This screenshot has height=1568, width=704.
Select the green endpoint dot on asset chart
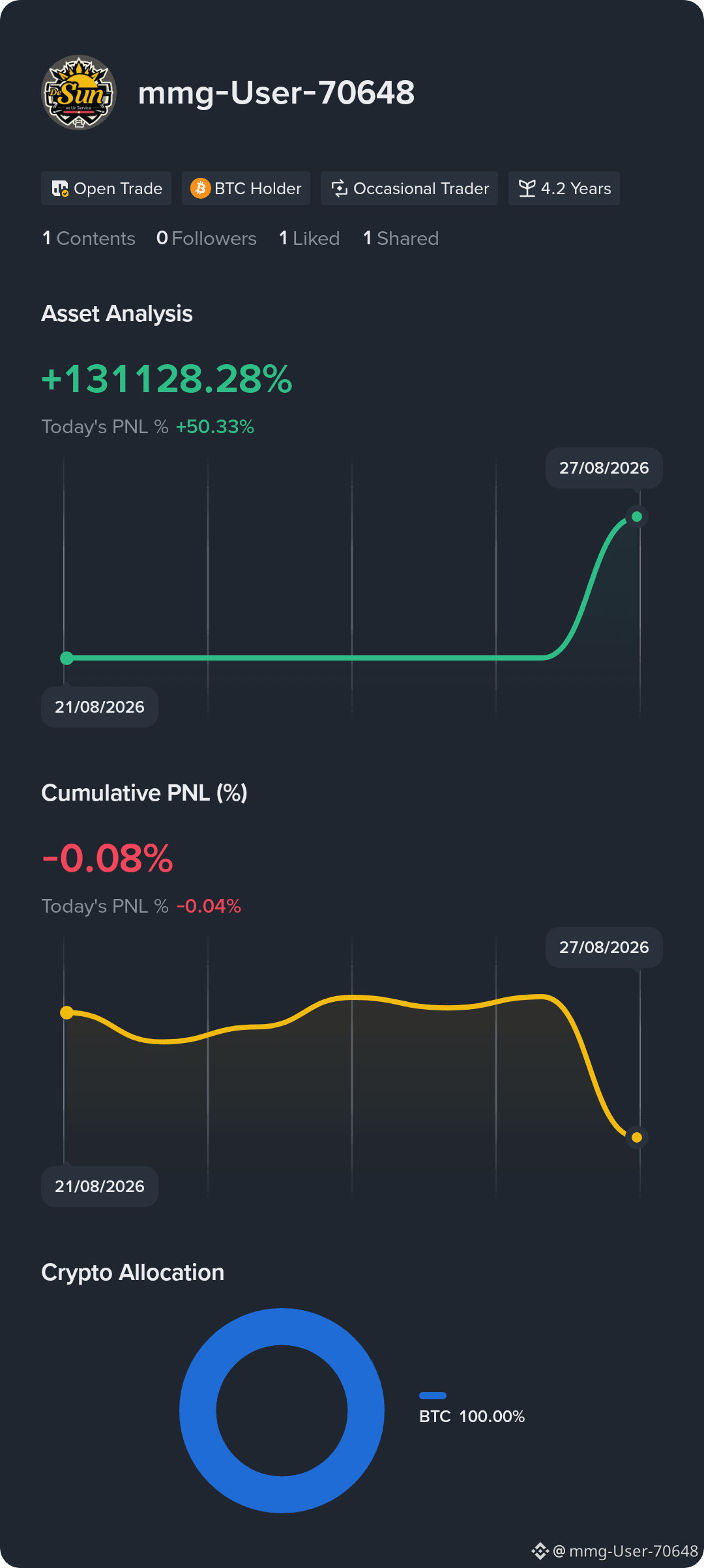pyautogui.click(x=637, y=517)
